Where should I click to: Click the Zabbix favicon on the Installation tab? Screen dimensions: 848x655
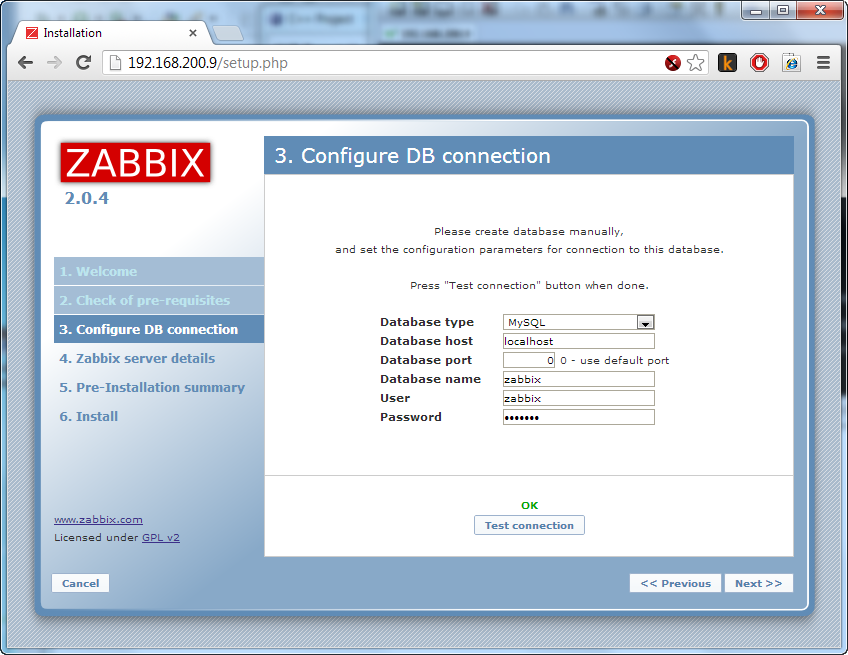[x=32, y=33]
